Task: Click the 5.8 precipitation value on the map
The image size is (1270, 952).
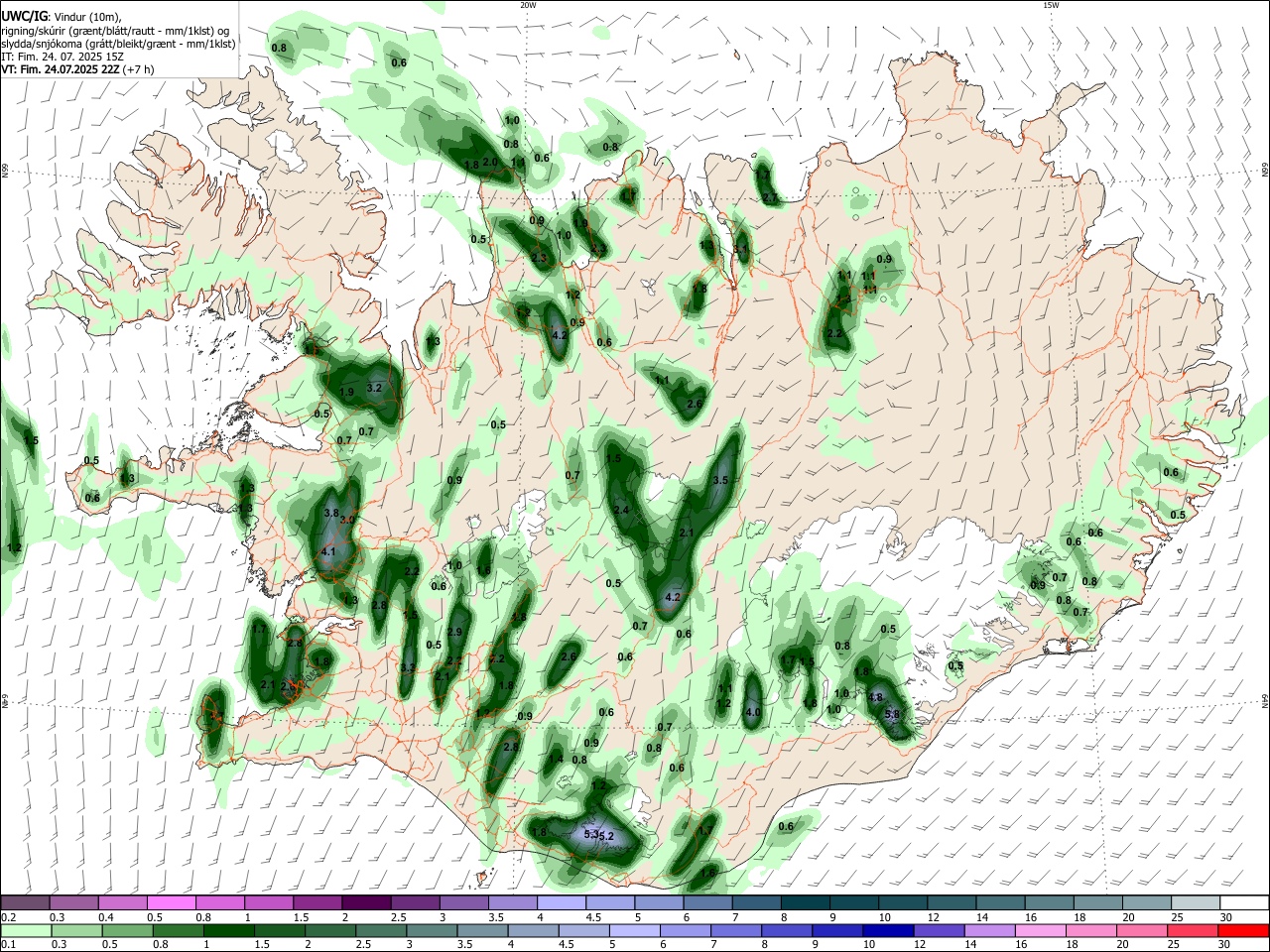Action: (891, 714)
